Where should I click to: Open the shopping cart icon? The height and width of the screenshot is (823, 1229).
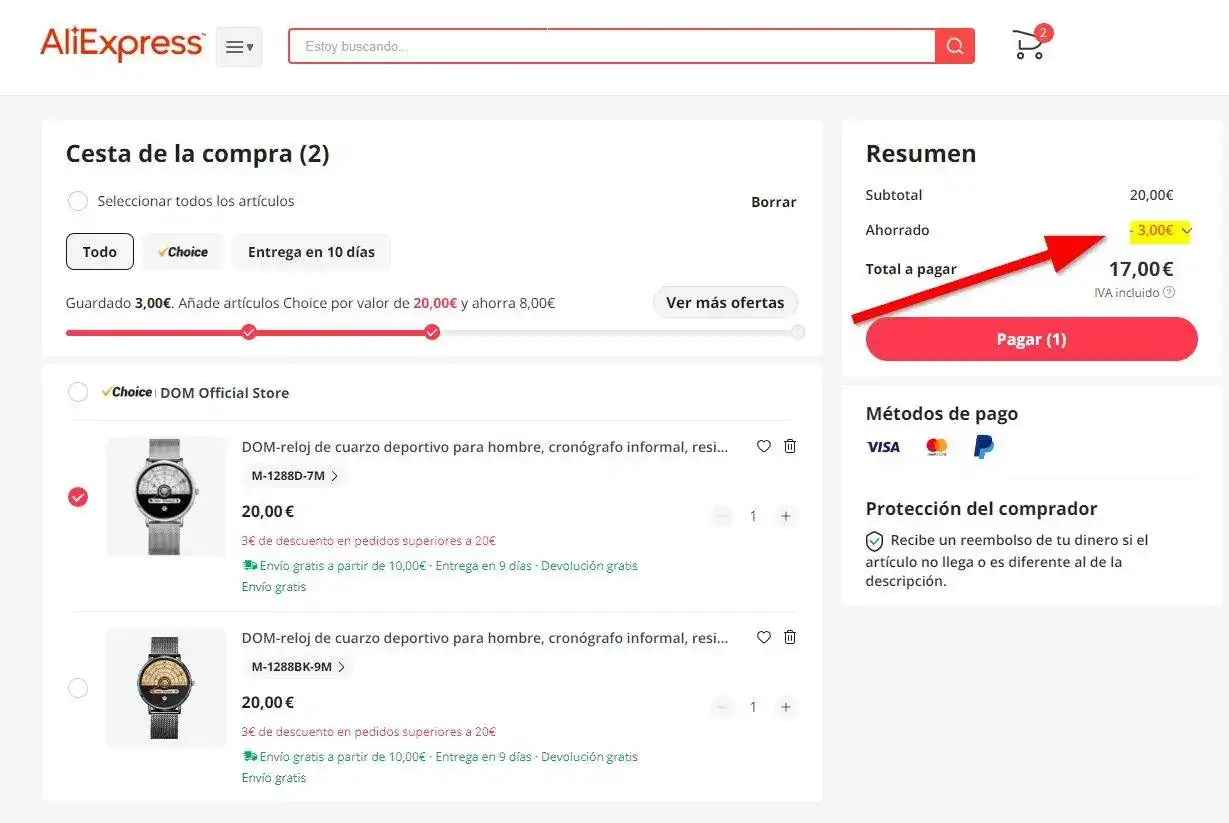pyautogui.click(x=1030, y=43)
